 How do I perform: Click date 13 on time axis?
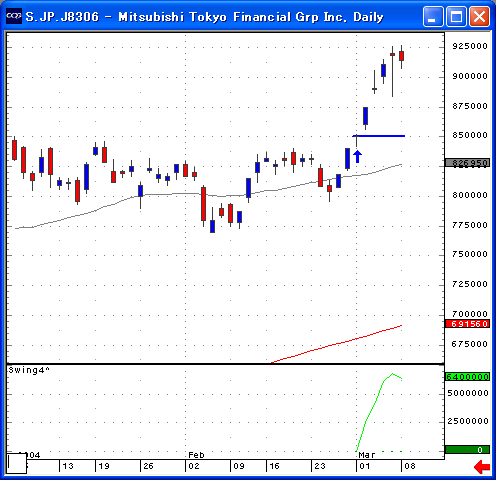click(68, 466)
